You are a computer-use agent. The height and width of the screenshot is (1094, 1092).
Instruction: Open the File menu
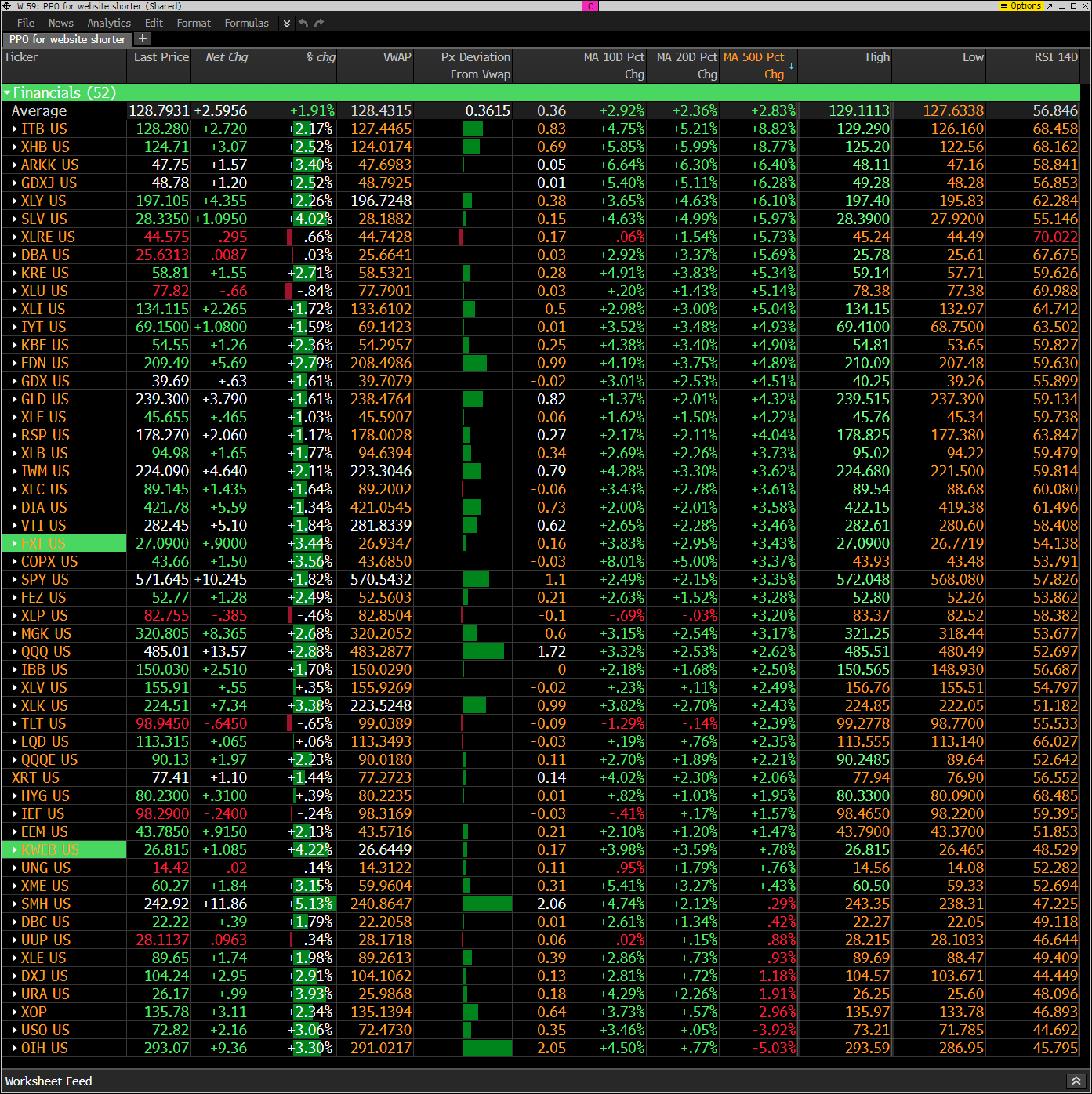click(x=26, y=23)
